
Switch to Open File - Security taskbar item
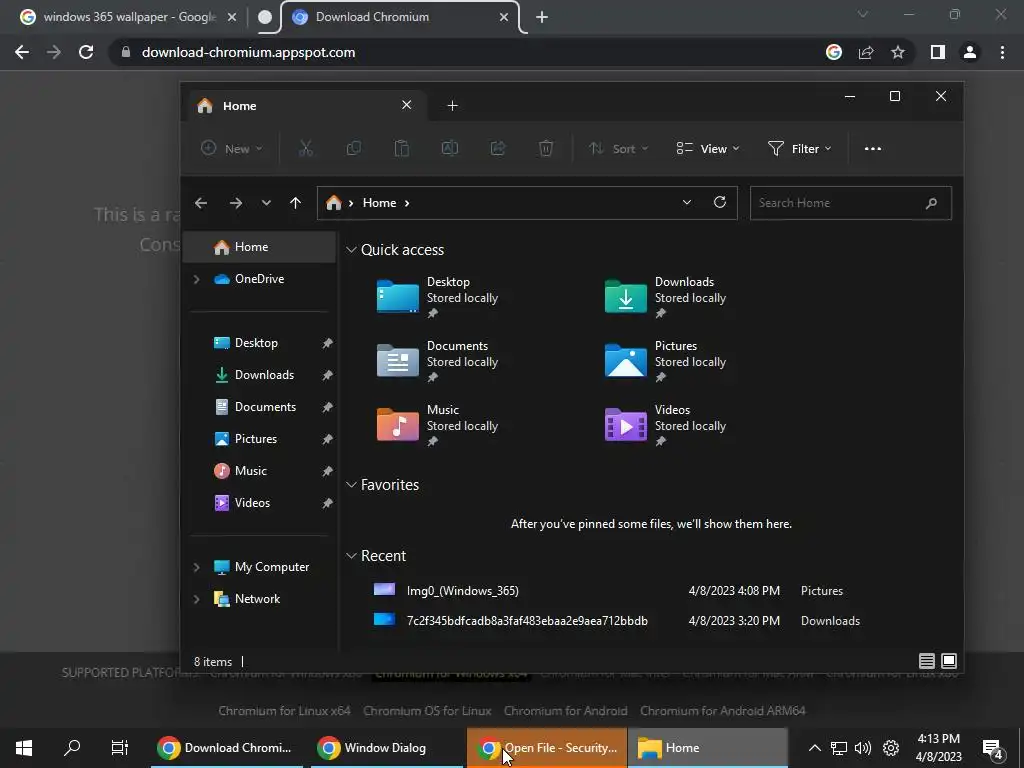pyautogui.click(x=547, y=748)
